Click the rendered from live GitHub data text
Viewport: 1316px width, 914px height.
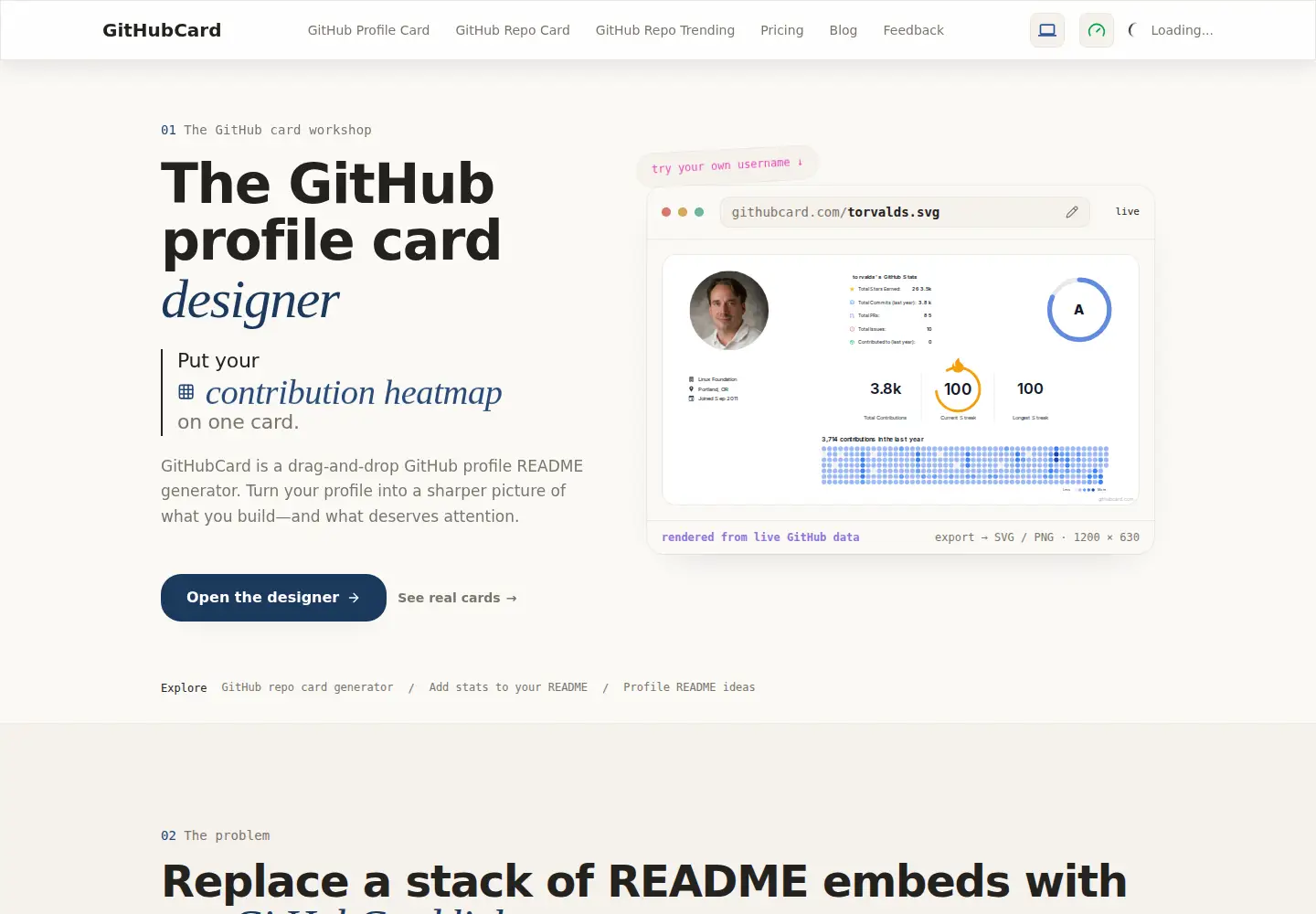pos(760,537)
